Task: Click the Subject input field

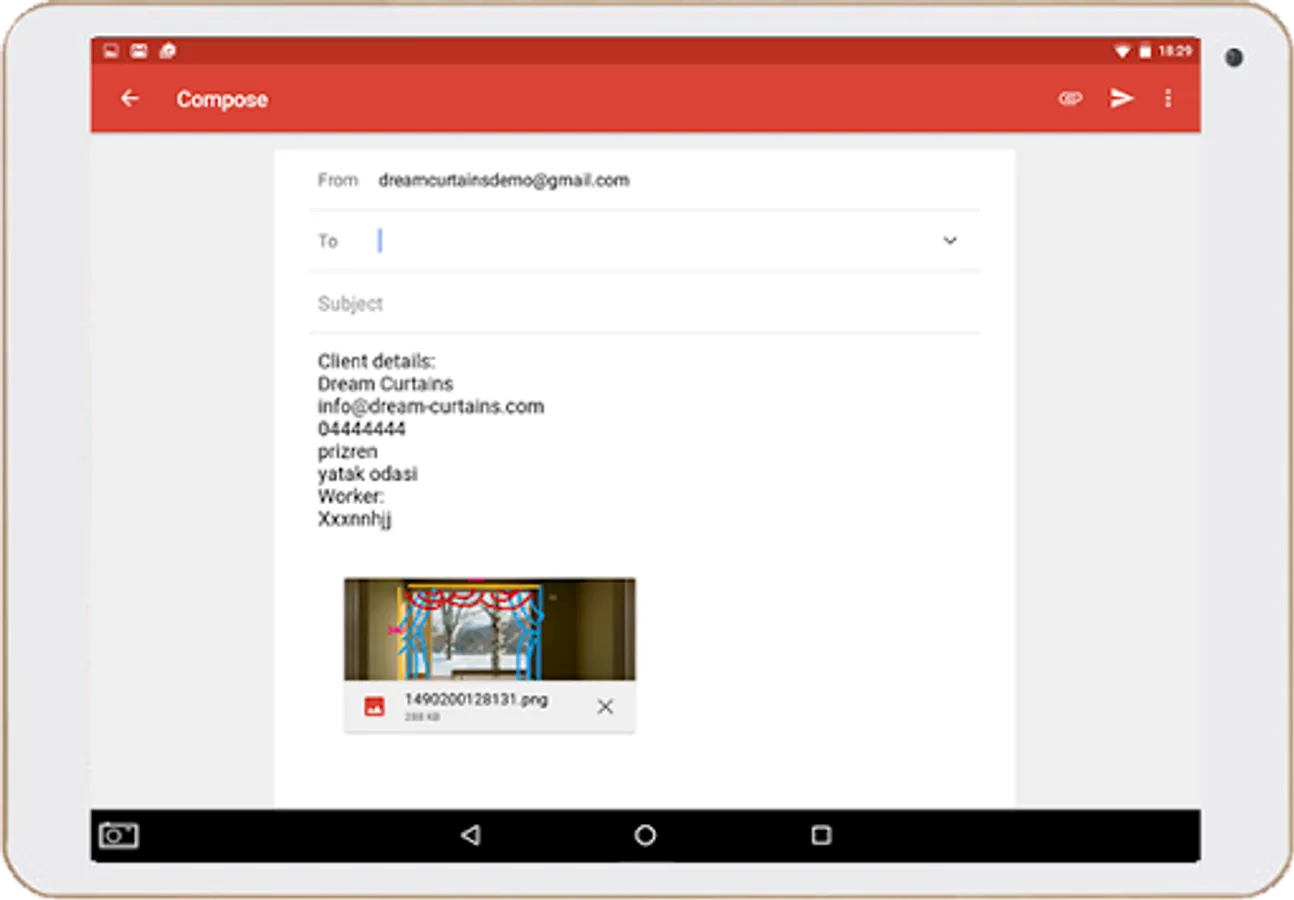Action: click(x=645, y=303)
